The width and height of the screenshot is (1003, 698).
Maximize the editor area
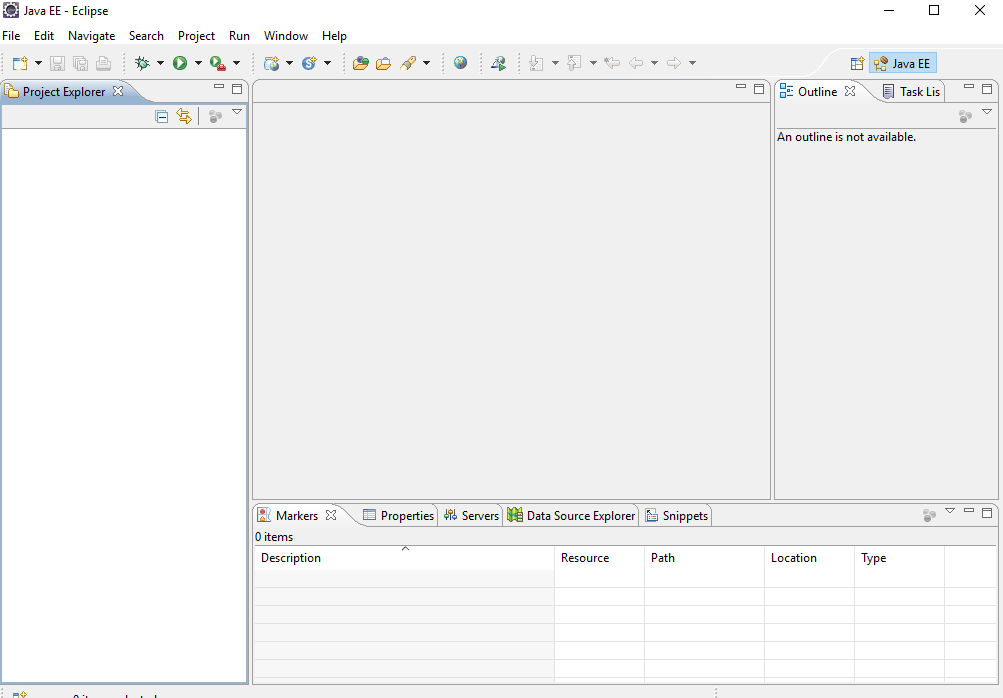(759, 89)
